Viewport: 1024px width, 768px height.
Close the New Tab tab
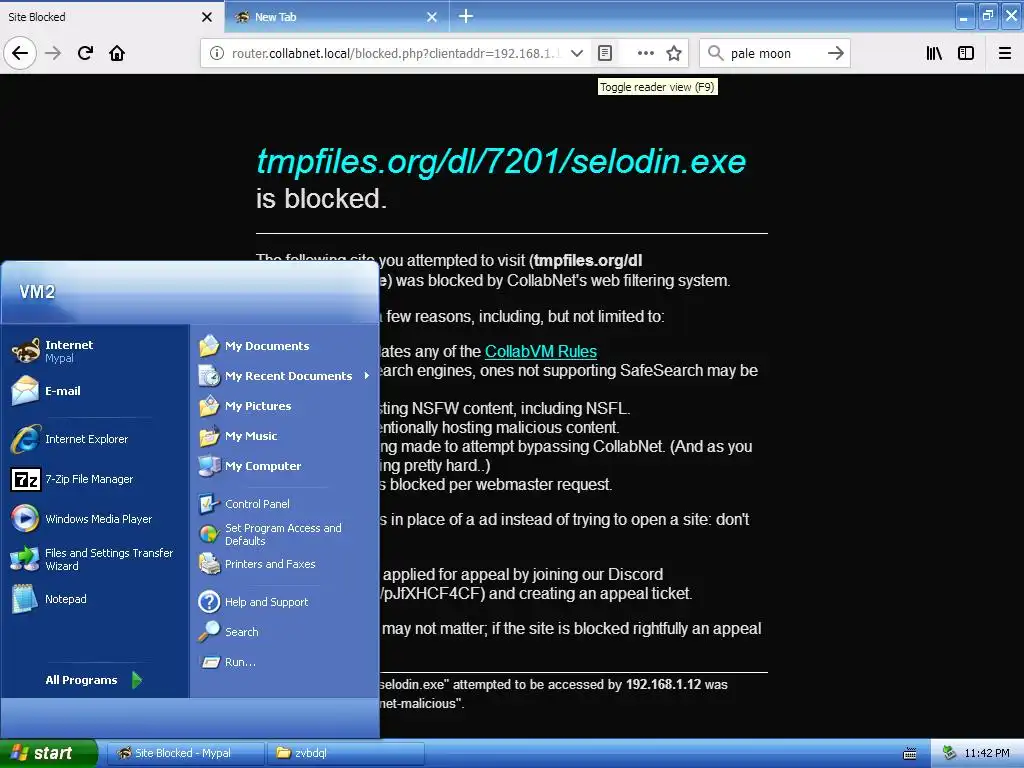(x=432, y=17)
